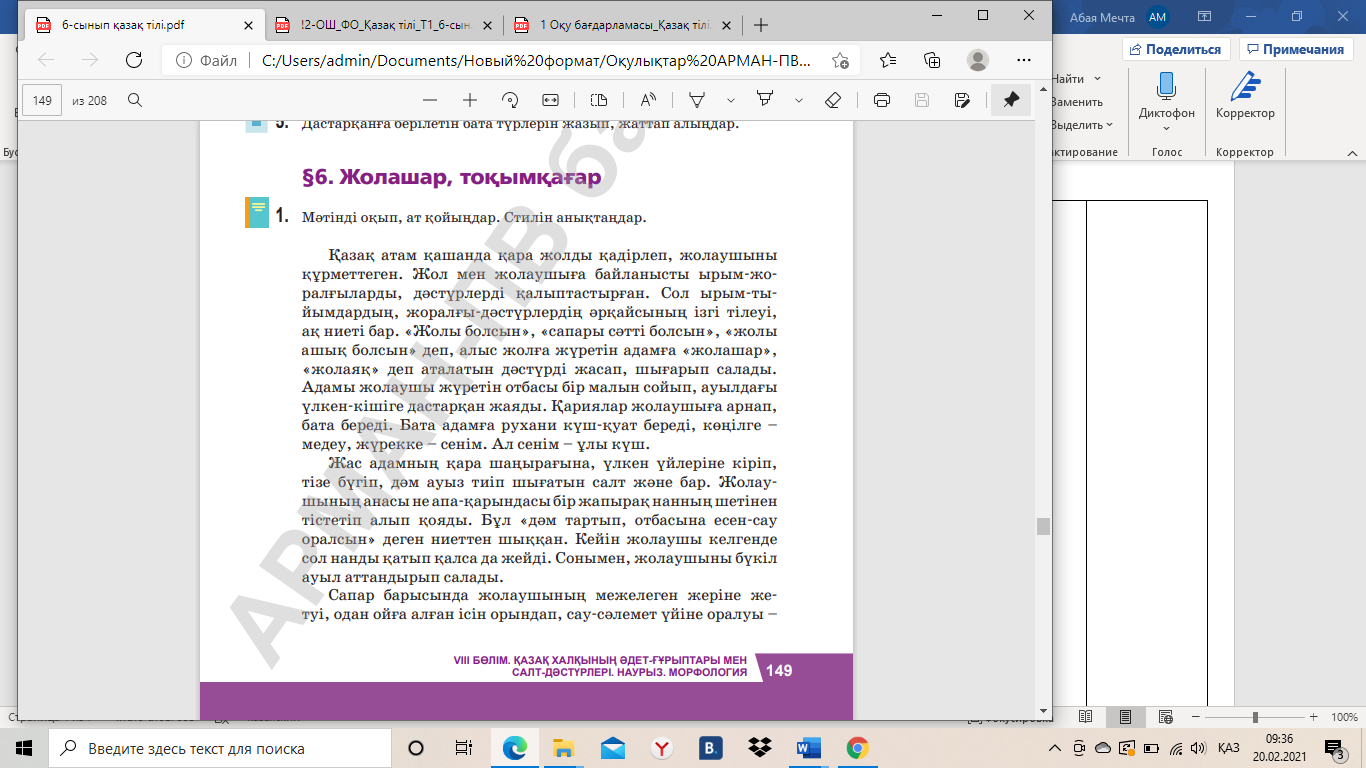Click the Fit to width icon

550,100
